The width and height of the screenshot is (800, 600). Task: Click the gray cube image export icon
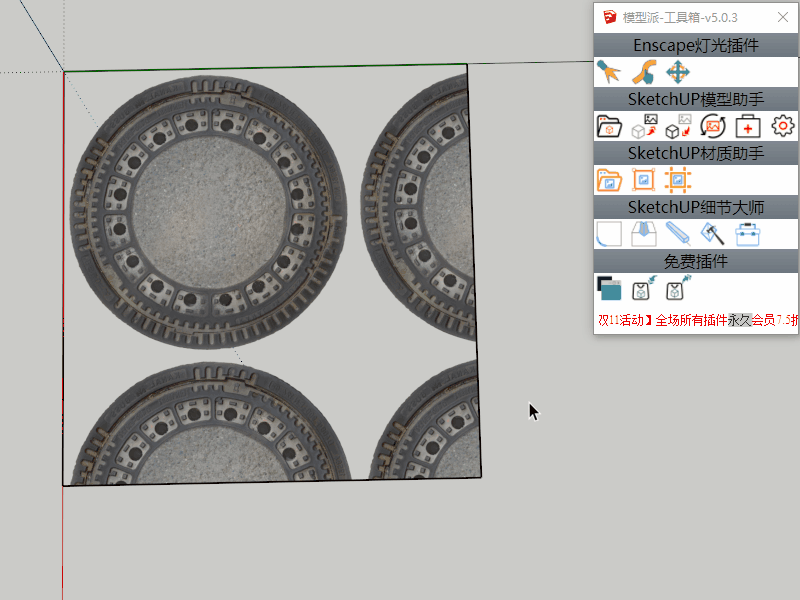click(643, 126)
